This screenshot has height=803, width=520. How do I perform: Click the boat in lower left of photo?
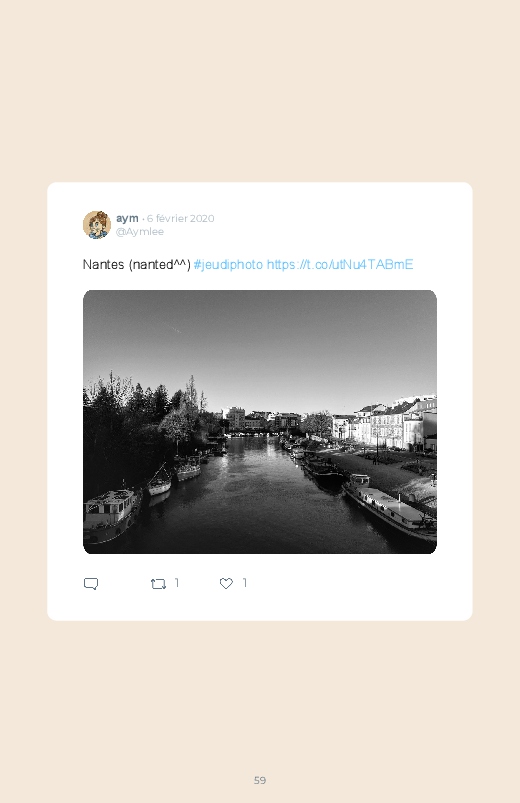click(x=112, y=514)
